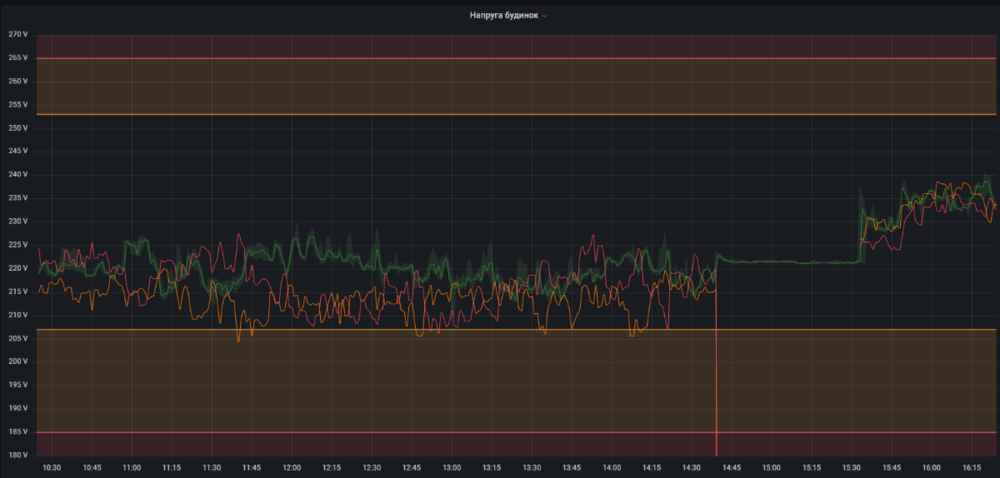Click the 10:30 time axis label
Screen dimensions: 1000x478
tap(52, 467)
